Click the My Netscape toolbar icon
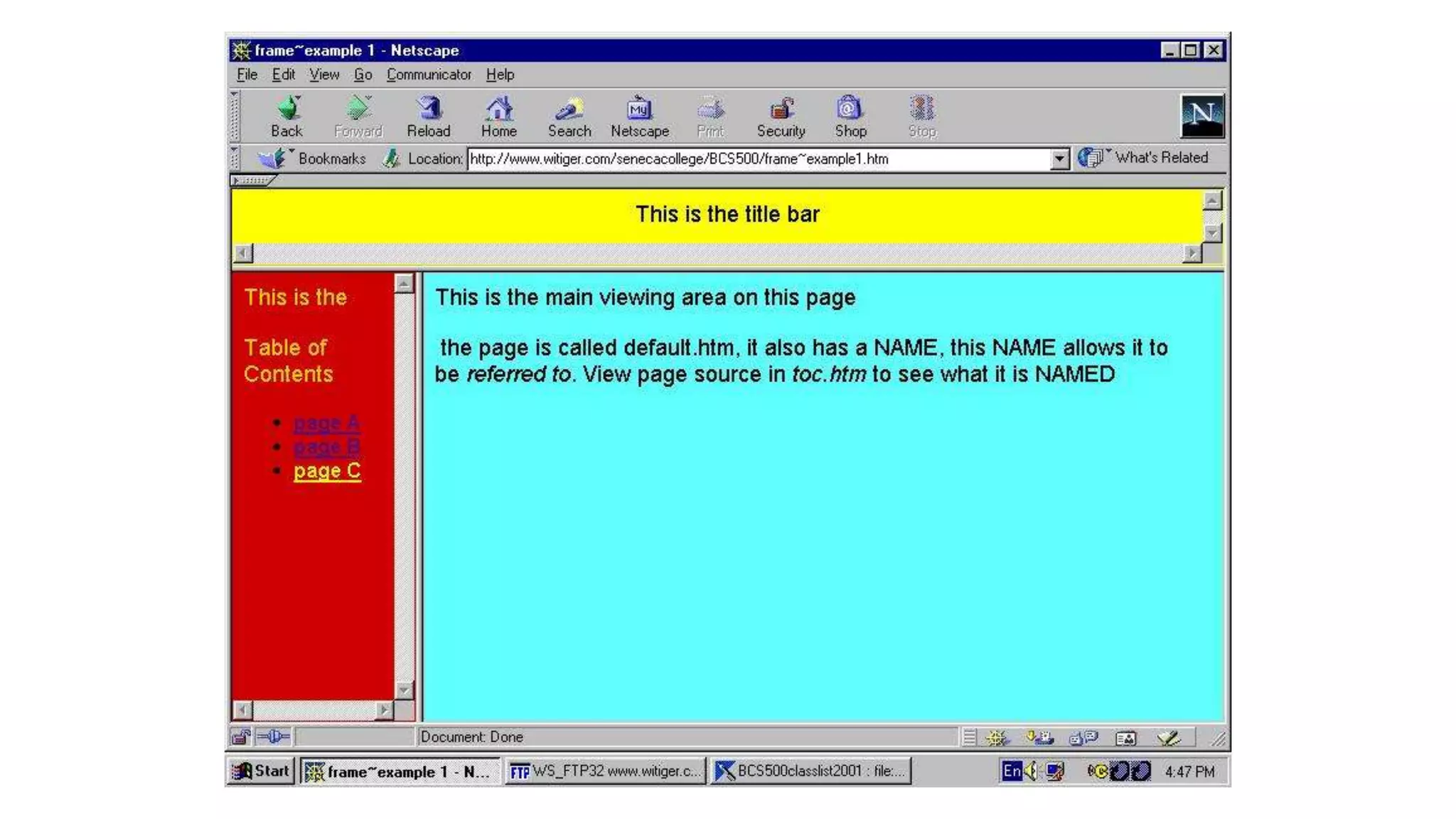Image resolution: width=1456 pixels, height=819 pixels. pyautogui.click(x=639, y=110)
